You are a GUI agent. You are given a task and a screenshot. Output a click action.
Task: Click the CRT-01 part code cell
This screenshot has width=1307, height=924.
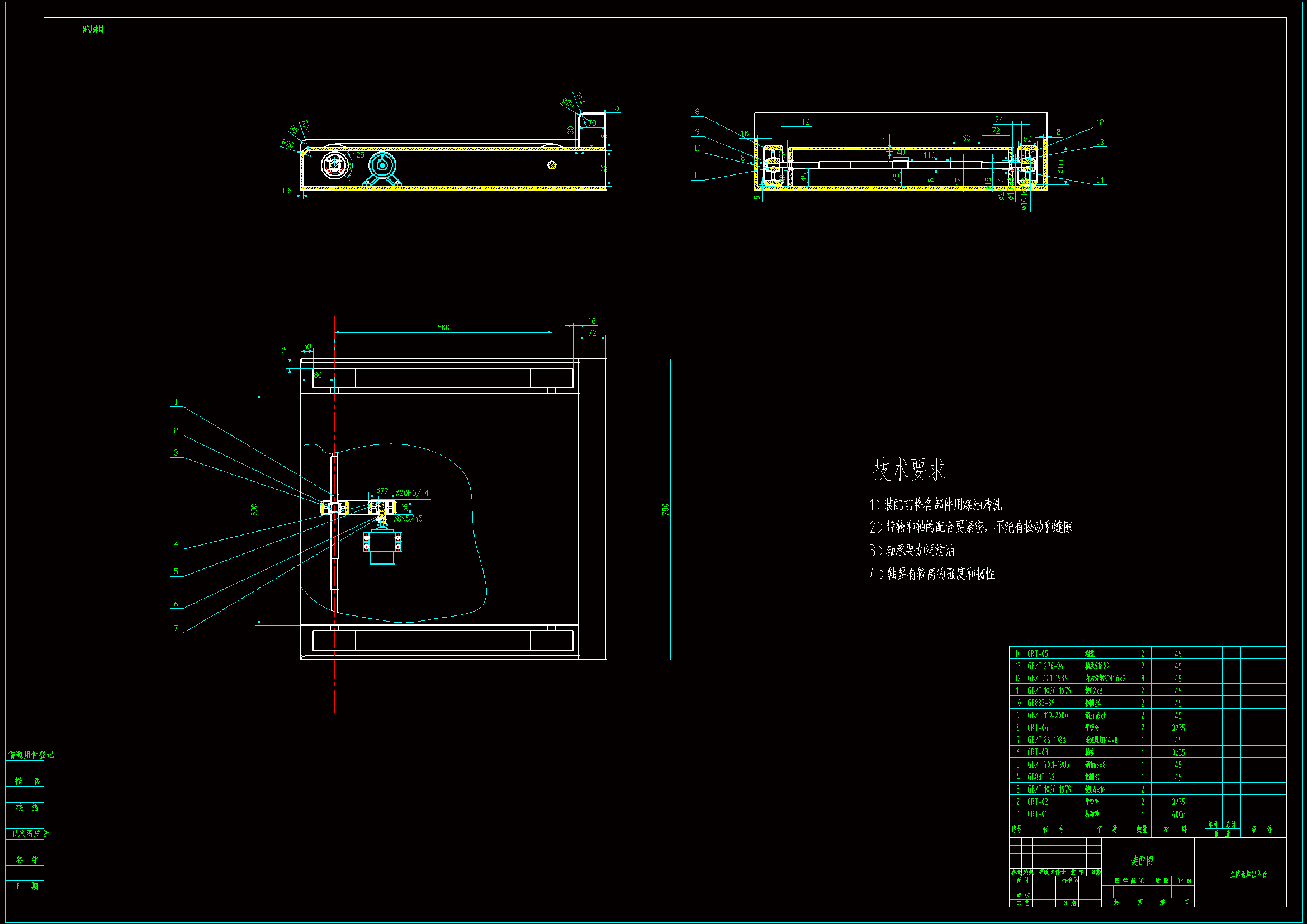tap(1037, 814)
